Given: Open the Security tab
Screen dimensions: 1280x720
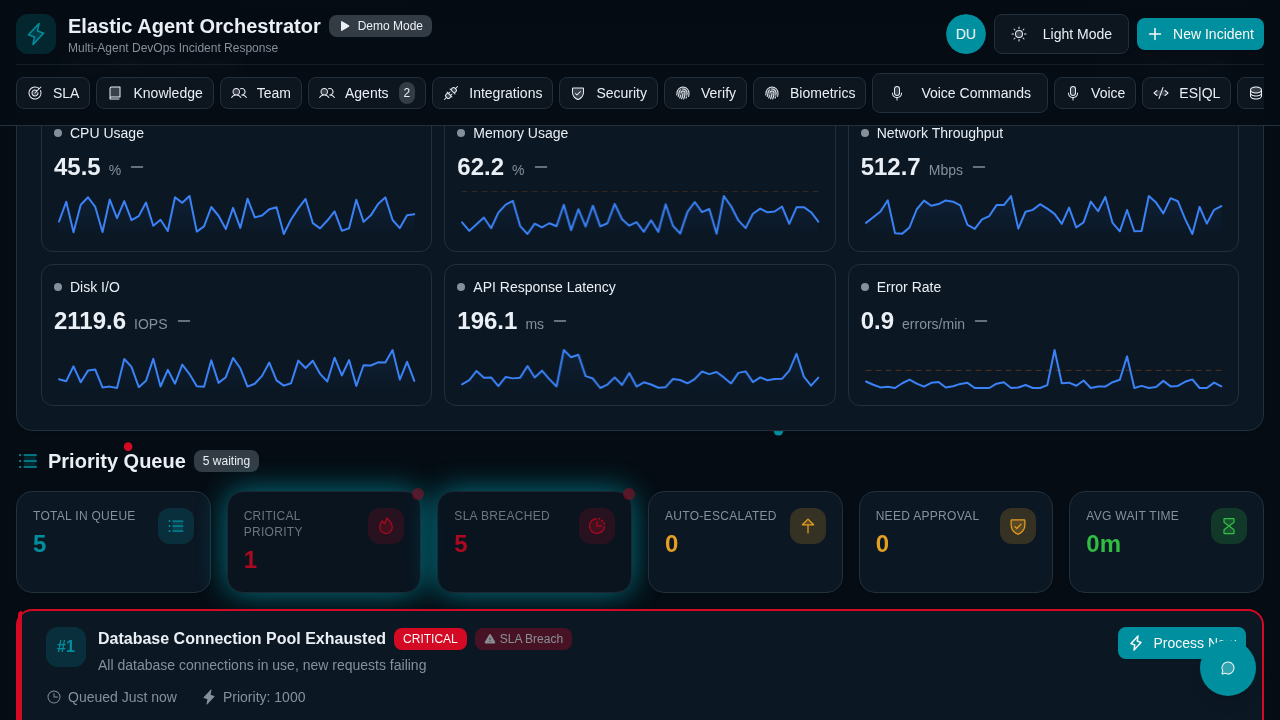Looking at the screenshot, I should coord(608,93).
